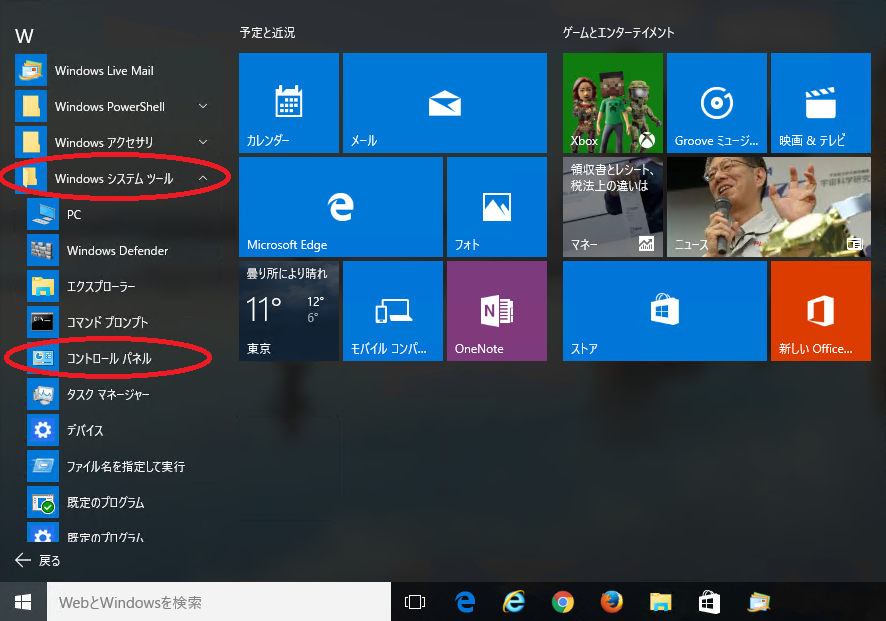Open the 映画 & テレビ tile
The image size is (886, 621).
point(820,103)
